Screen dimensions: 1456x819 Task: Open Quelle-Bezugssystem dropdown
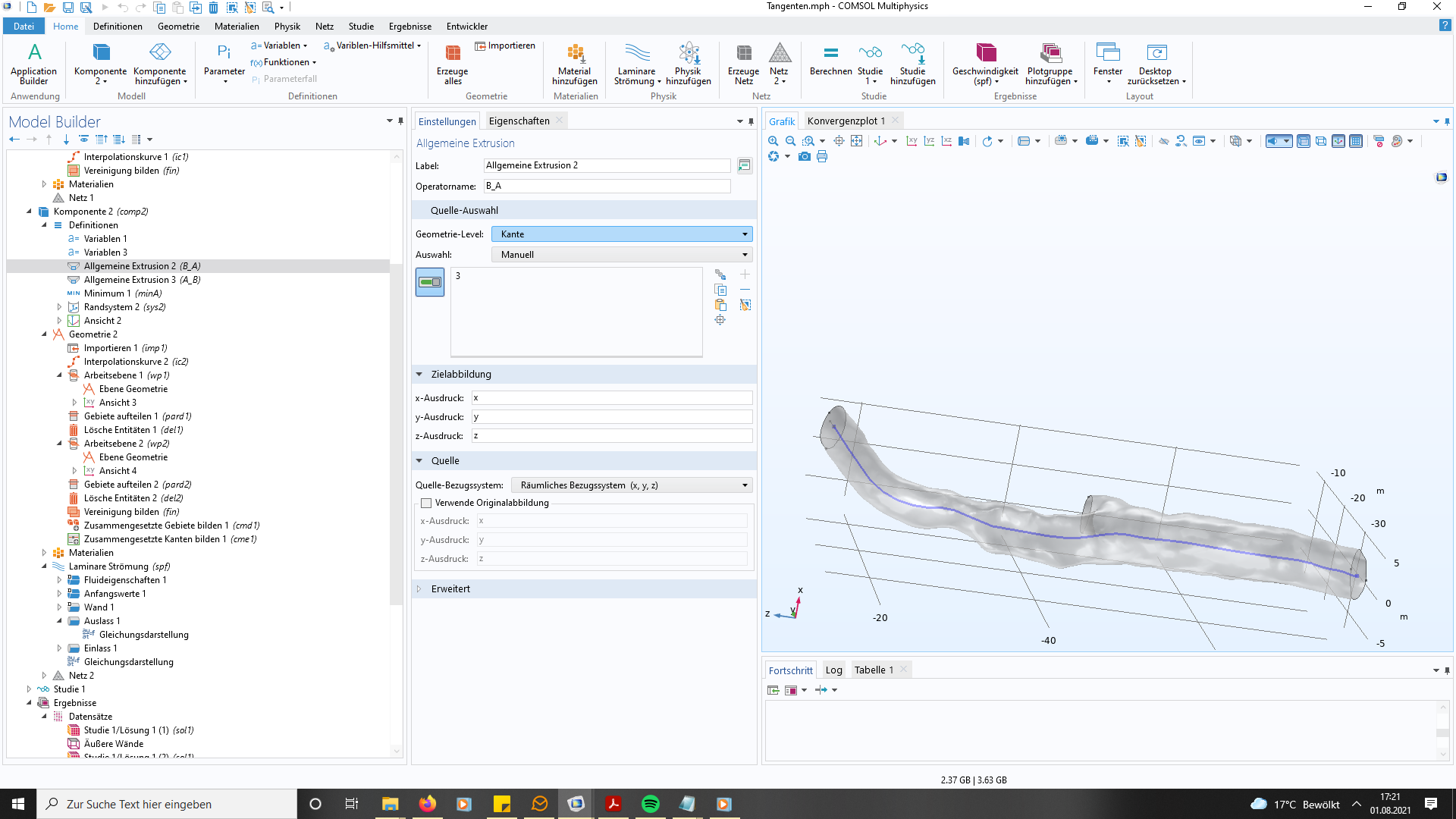632,485
